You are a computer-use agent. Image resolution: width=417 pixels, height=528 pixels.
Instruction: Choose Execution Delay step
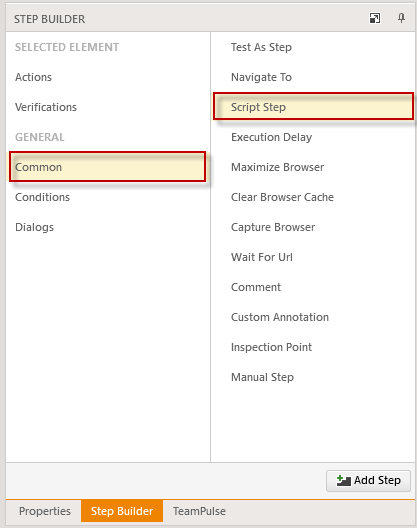point(271,137)
